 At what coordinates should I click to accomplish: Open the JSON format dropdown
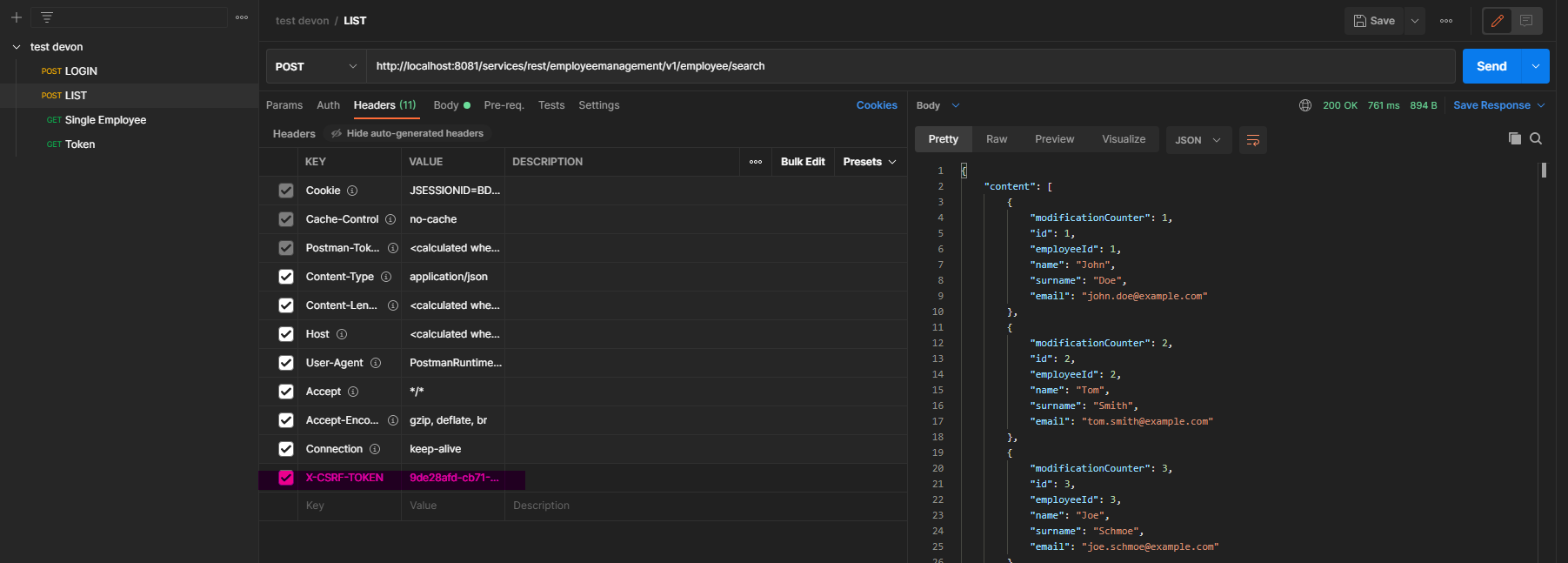(1198, 140)
